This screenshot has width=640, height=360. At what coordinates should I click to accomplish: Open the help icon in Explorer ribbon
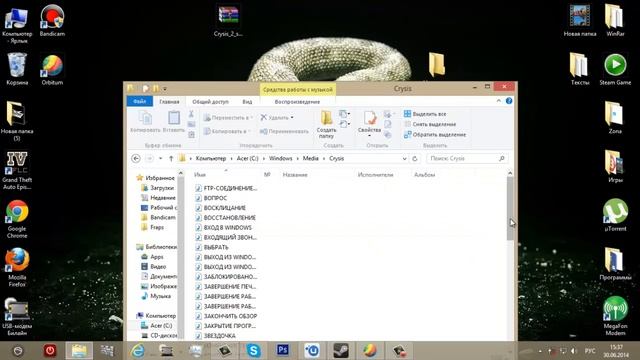[x=509, y=101]
